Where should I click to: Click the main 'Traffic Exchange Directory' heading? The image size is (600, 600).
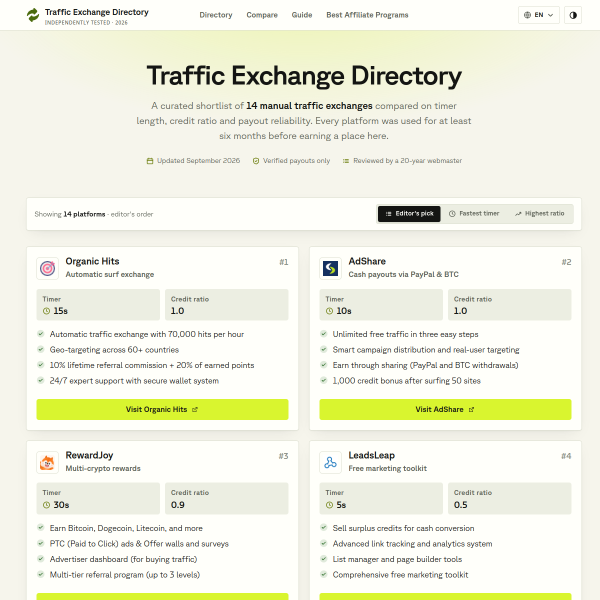click(304, 76)
